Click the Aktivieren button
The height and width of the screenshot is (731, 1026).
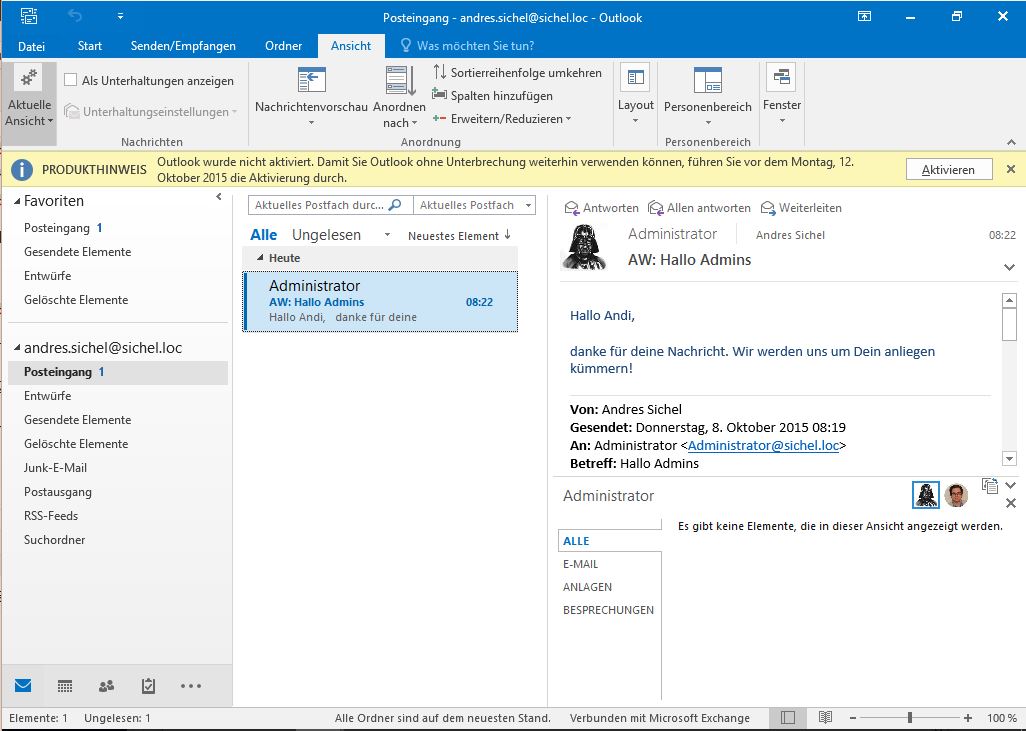tap(949, 169)
